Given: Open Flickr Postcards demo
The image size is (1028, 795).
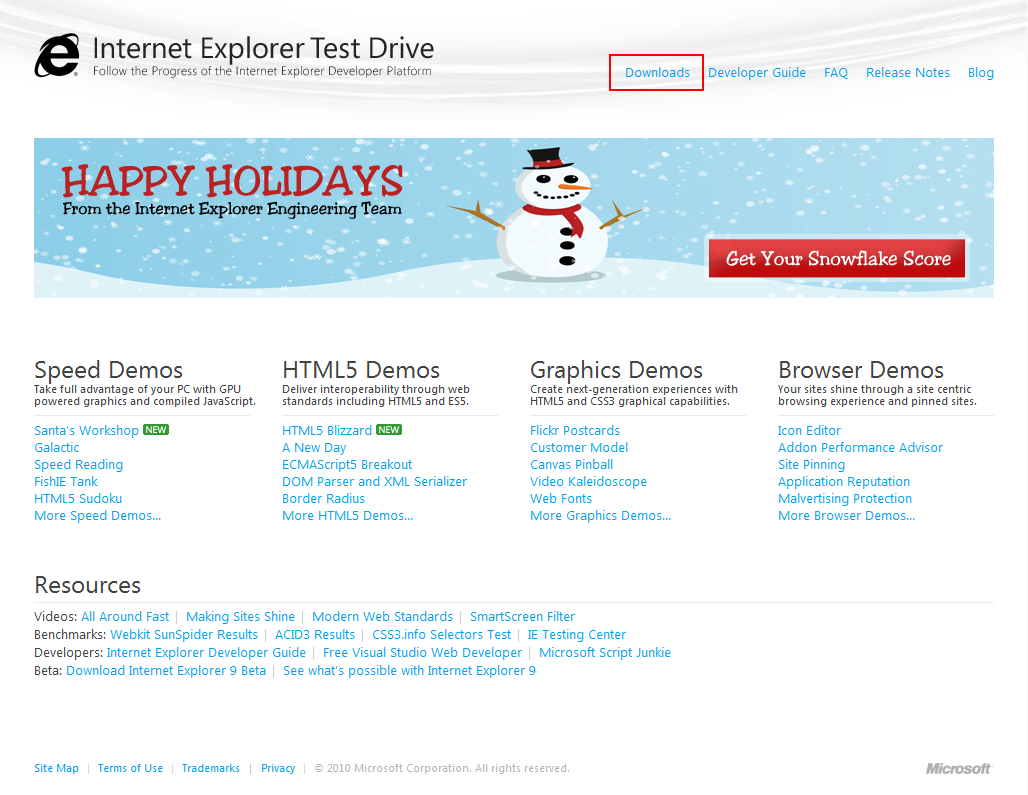Looking at the screenshot, I should [575, 431].
